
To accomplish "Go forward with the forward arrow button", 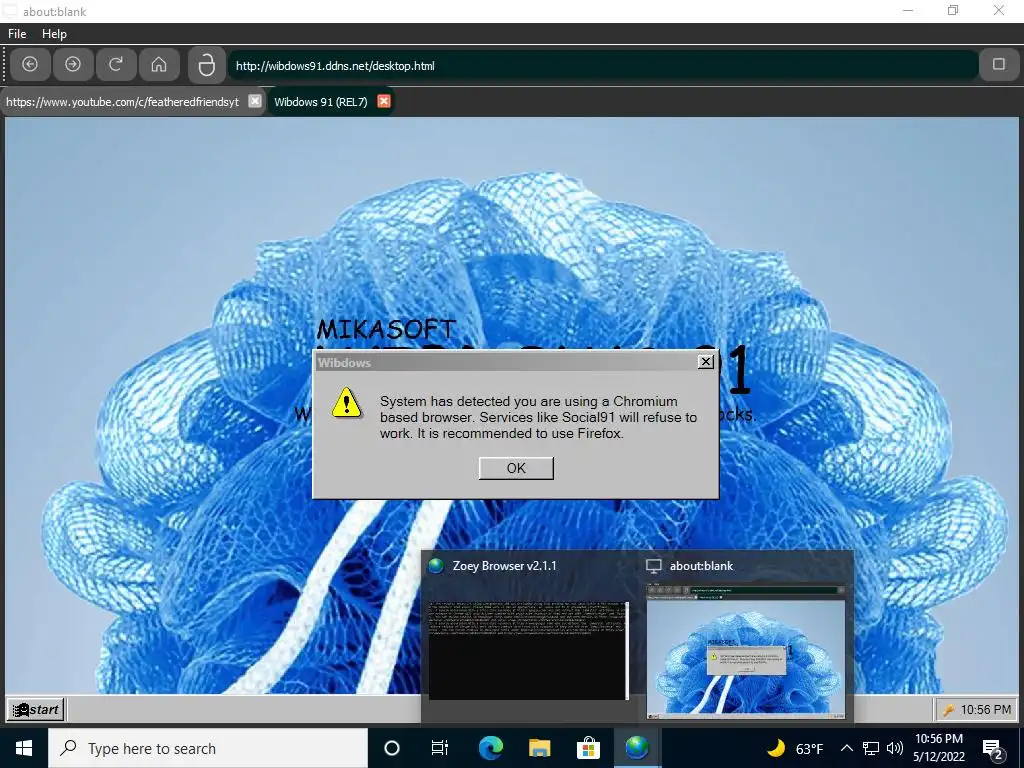I will click(x=73, y=64).
